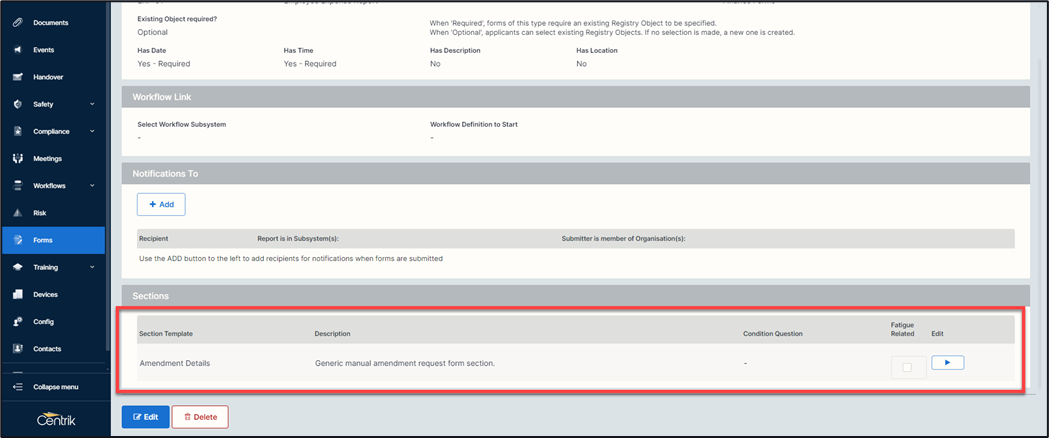Click the Sections header bar

pos(576,296)
